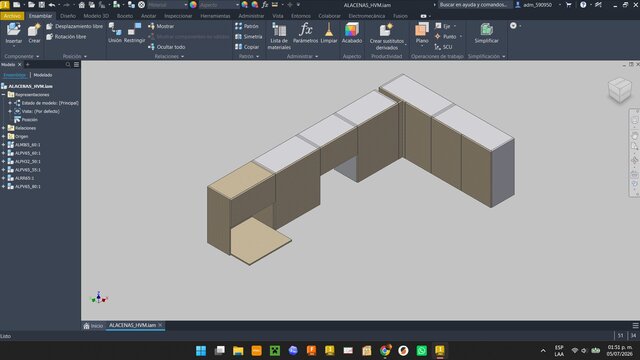Select the Patrón tool
This screenshot has width=640, height=360.
[247, 26]
